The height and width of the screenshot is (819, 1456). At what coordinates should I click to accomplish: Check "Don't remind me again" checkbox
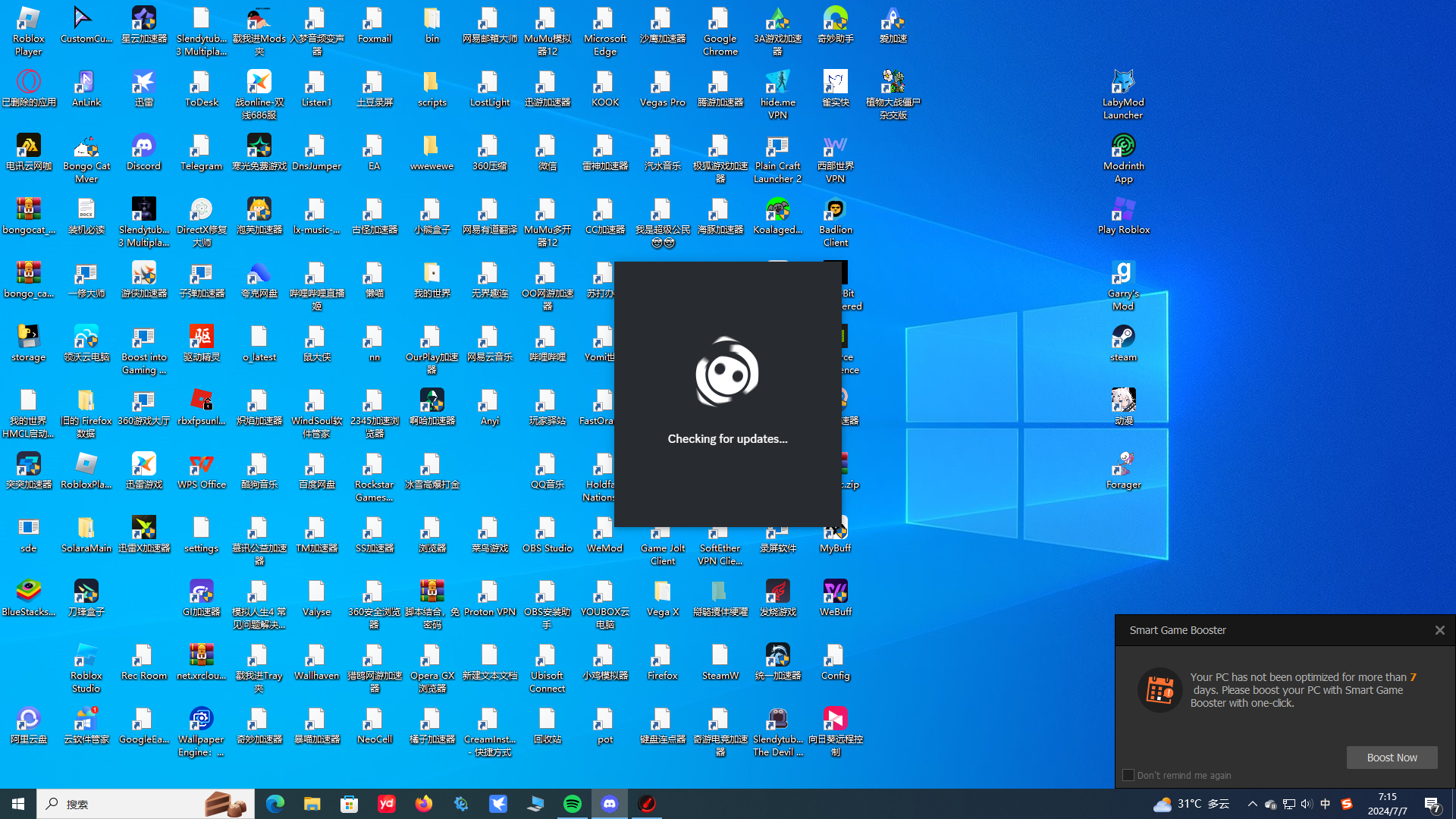click(x=1128, y=775)
